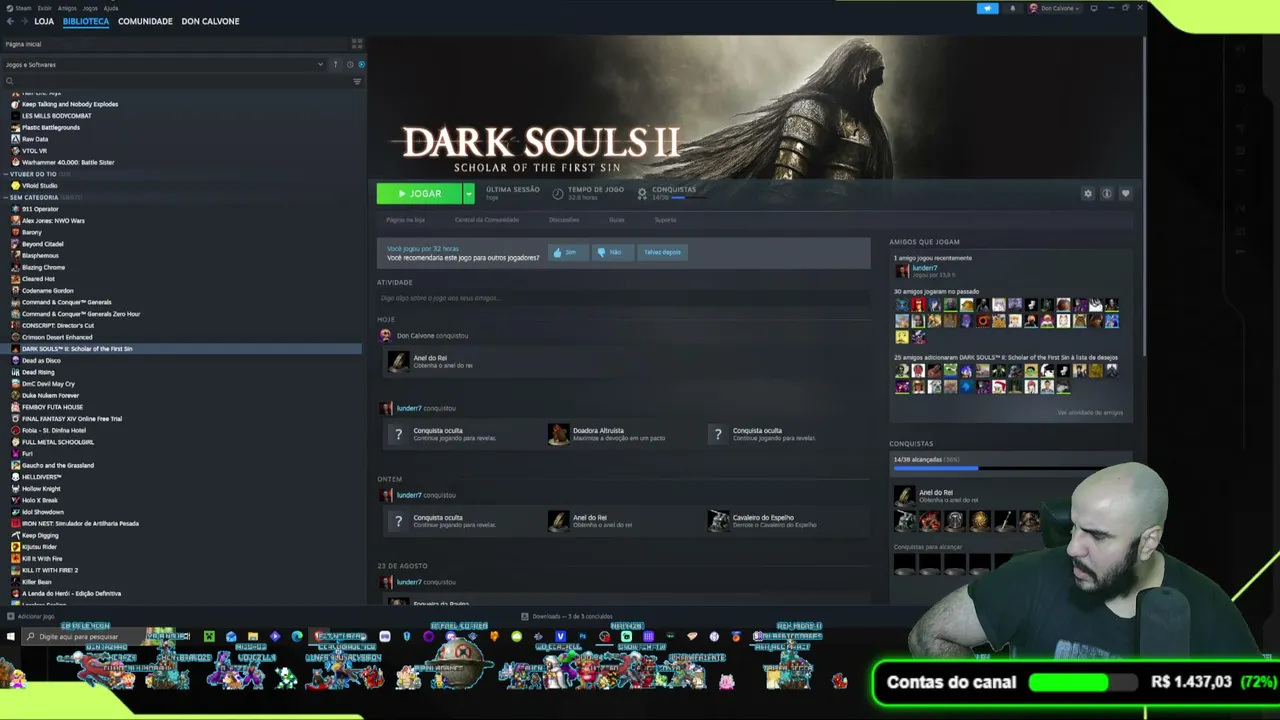Open the Amigos menu
The height and width of the screenshot is (720, 1280).
pyautogui.click(x=67, y=8)
